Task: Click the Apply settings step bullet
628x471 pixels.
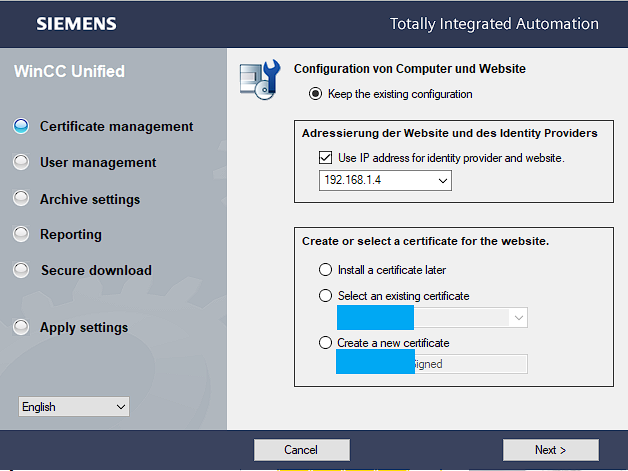Action: pyautogui.click(x=21, y=327)
